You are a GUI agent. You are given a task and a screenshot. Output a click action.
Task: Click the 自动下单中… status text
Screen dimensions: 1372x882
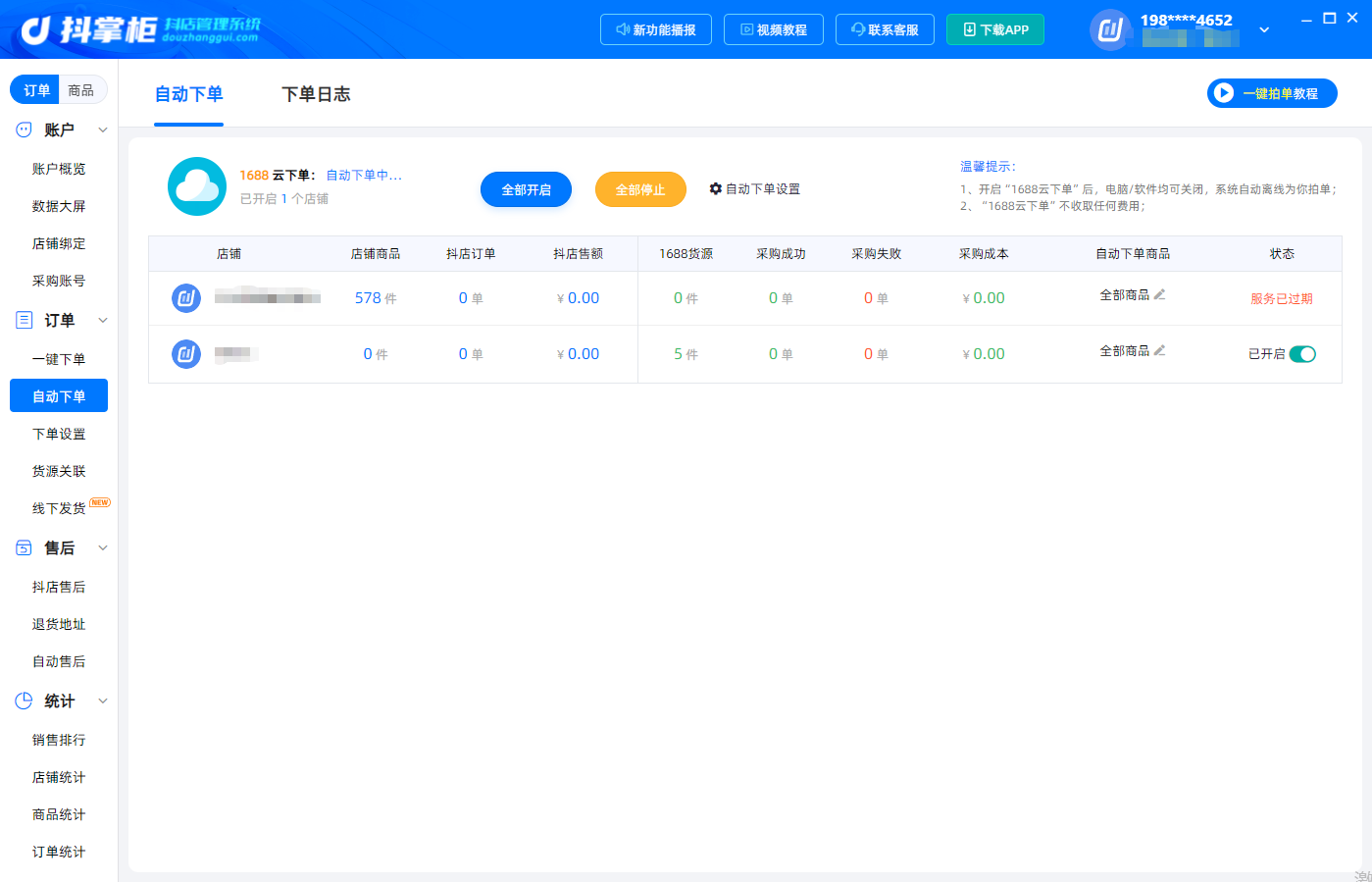click(x=364, y=175)
